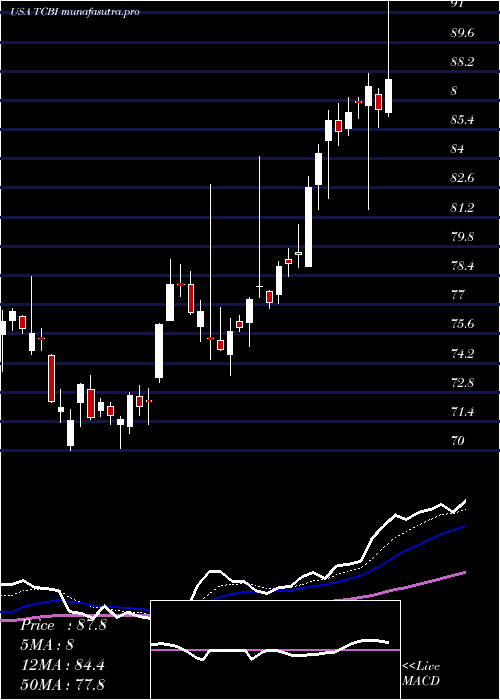Click the 79.8 price axis label
The image size is (500, 700).
[462, 237]
